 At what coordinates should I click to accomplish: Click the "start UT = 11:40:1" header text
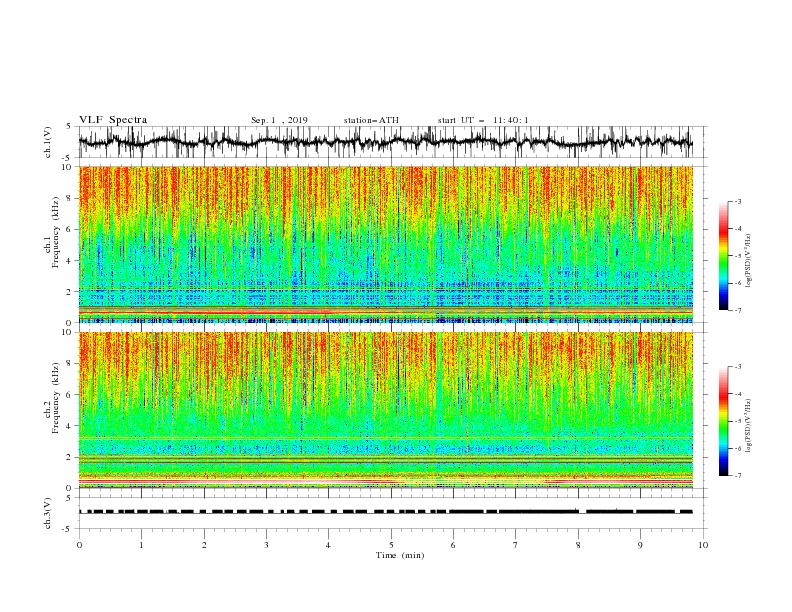[x=483, y=120]
